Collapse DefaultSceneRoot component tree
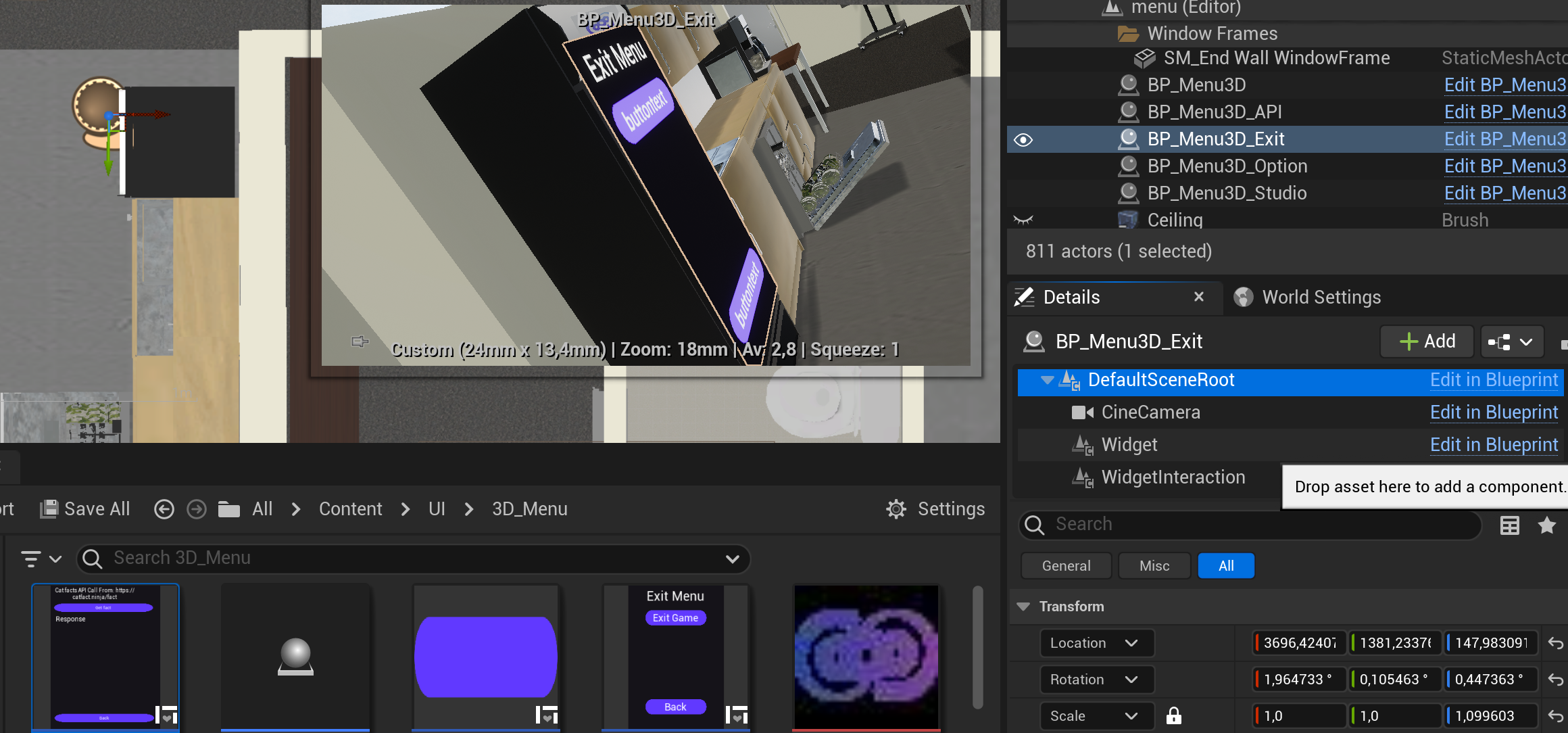This screenshot has height=733, width=1568. point(1047,380)
